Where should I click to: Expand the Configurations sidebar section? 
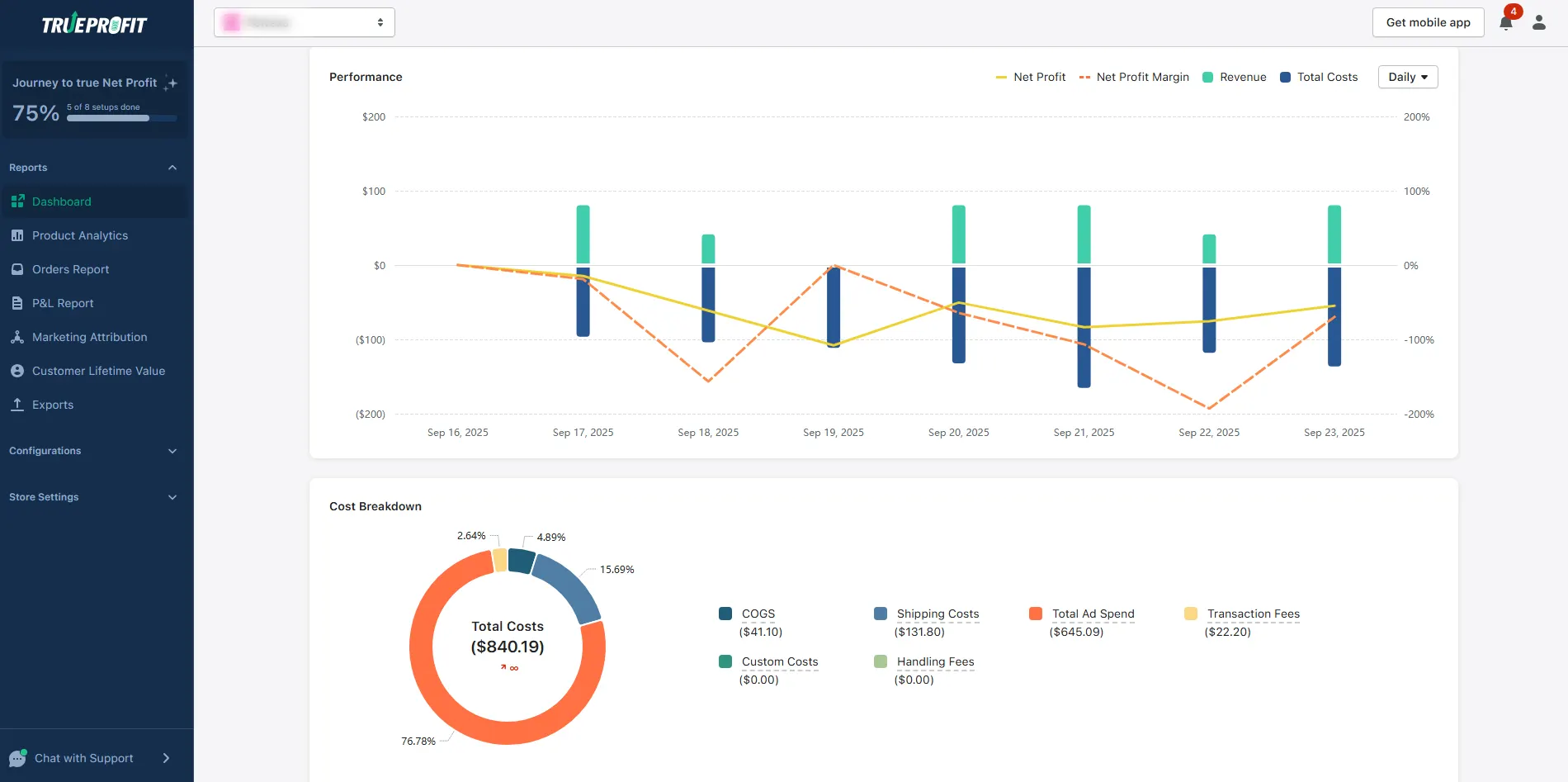point(93,451)
